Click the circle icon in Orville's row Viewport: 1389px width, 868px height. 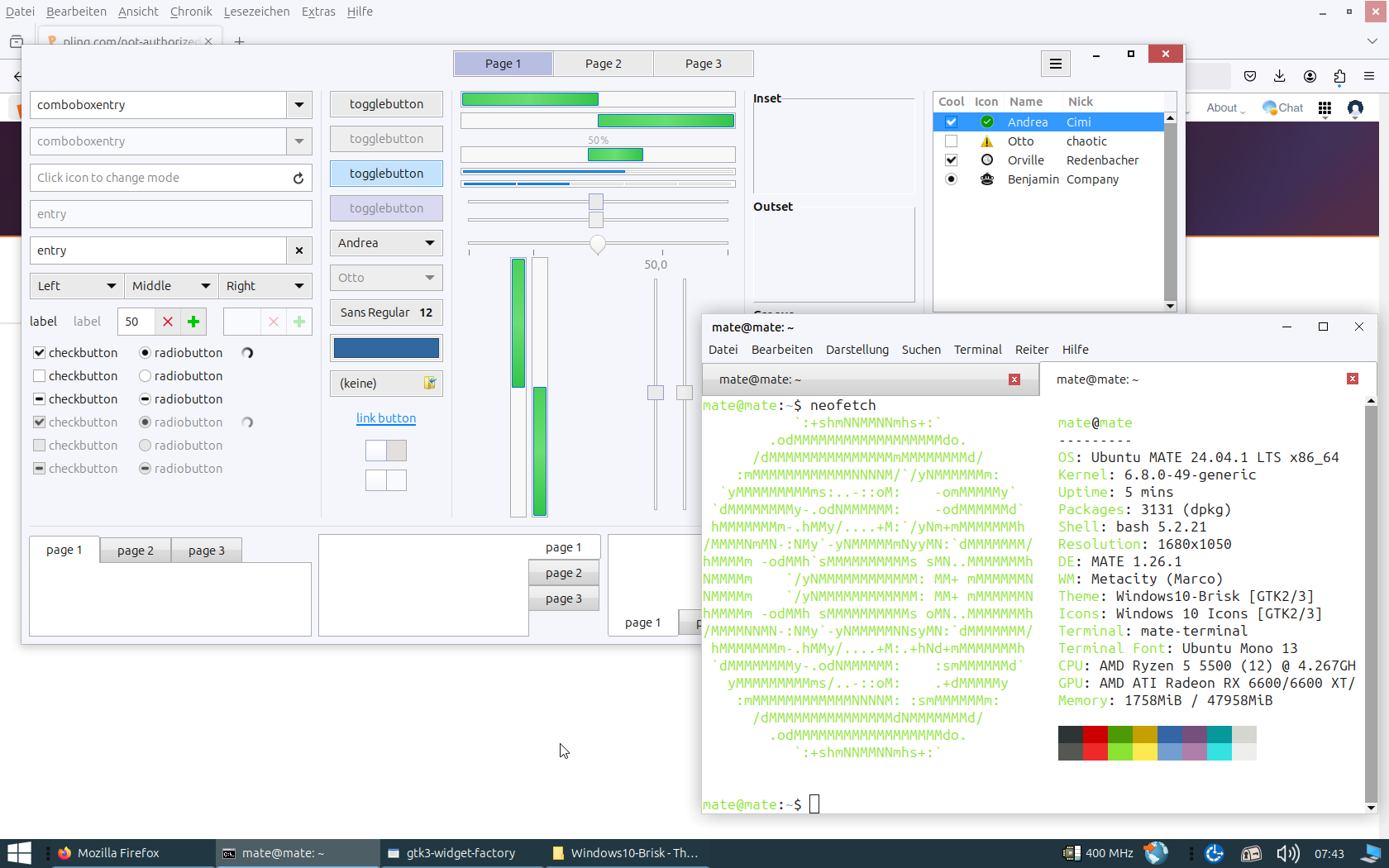tap(987, 160)
